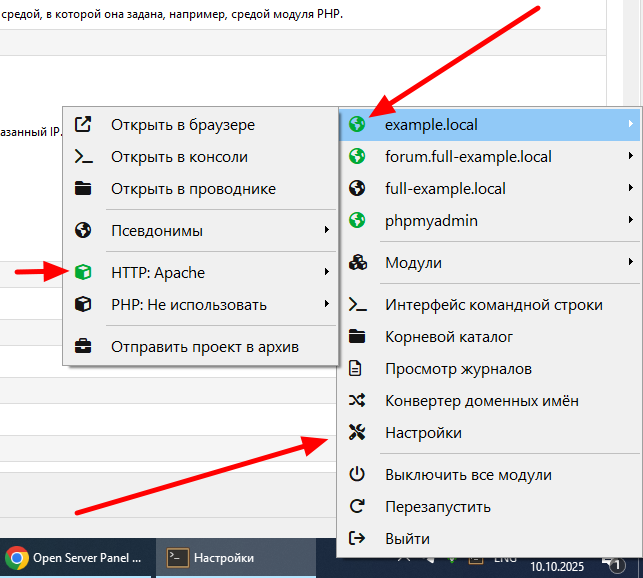Expand the PHP: Не использовать submenu arrow

(x=326, y=304)
